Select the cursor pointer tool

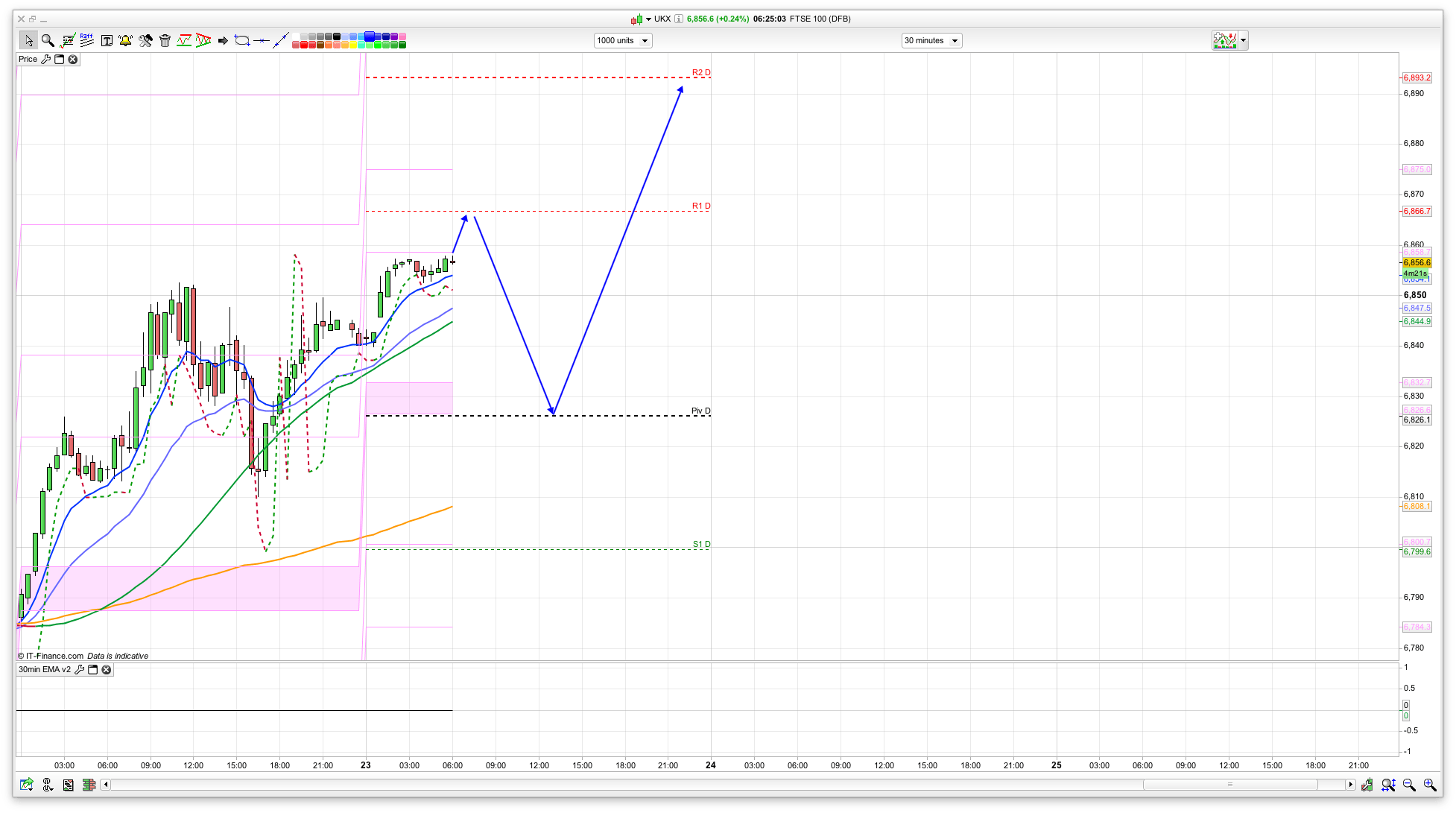click(x=29, y=41)
